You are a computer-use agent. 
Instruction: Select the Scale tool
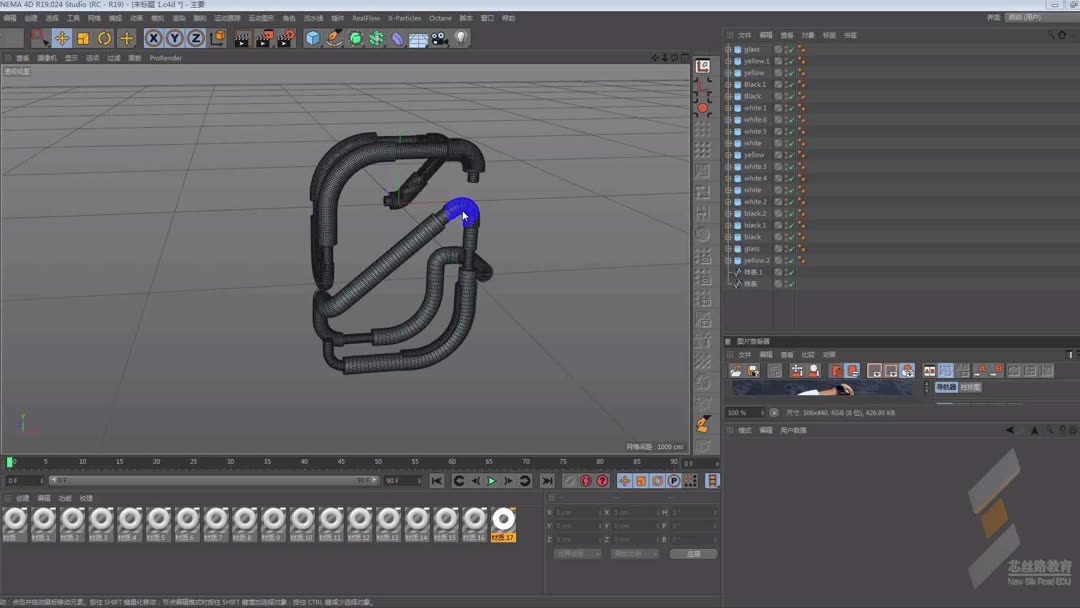tap(81, 38)
